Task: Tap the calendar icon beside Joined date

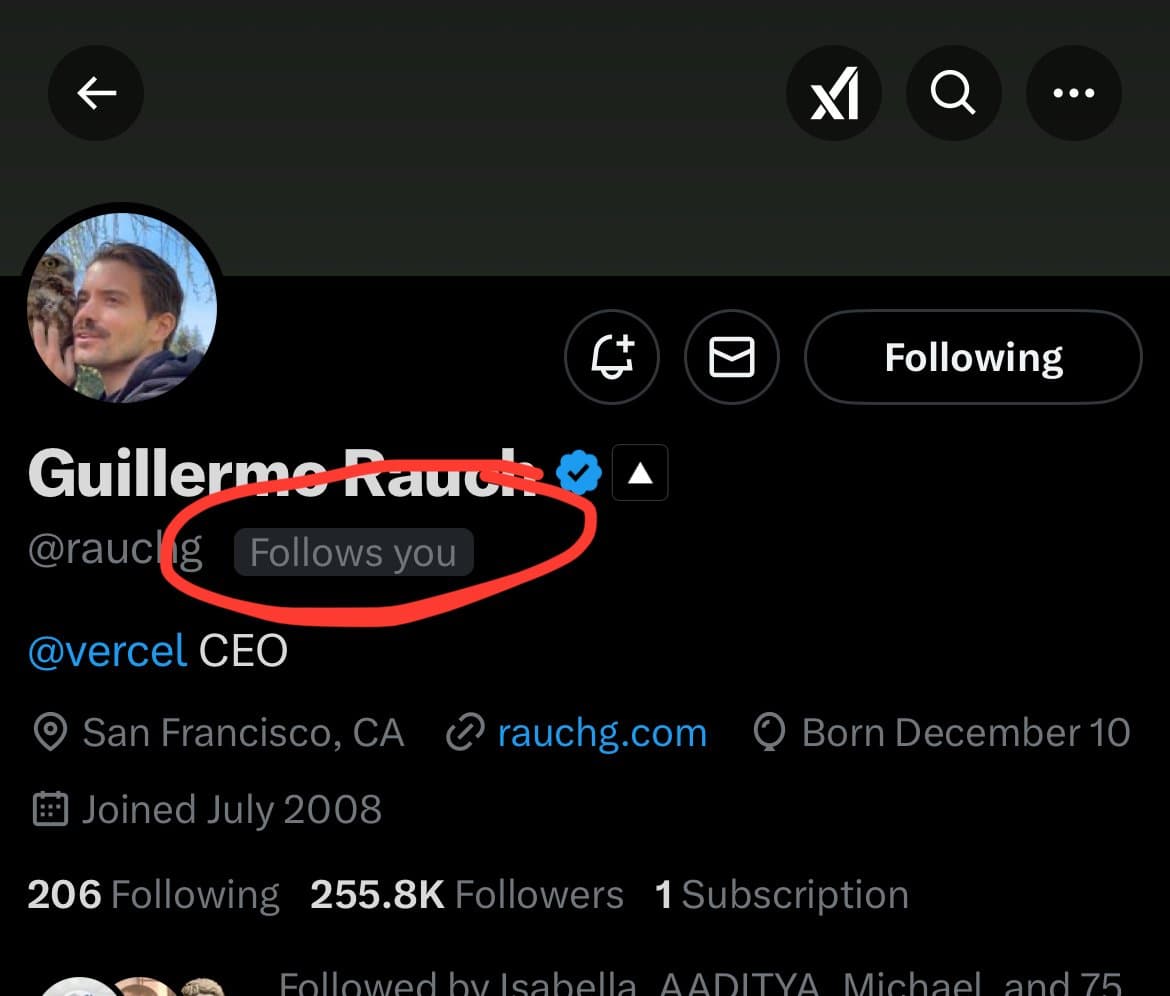Action: [49, 809]
